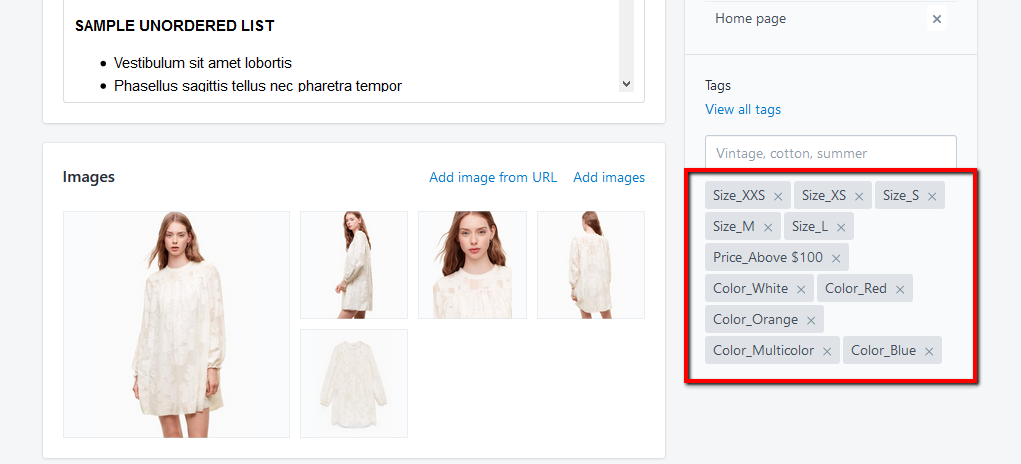
Task: Click Add image from URL link
Action: tap(493, 177)
